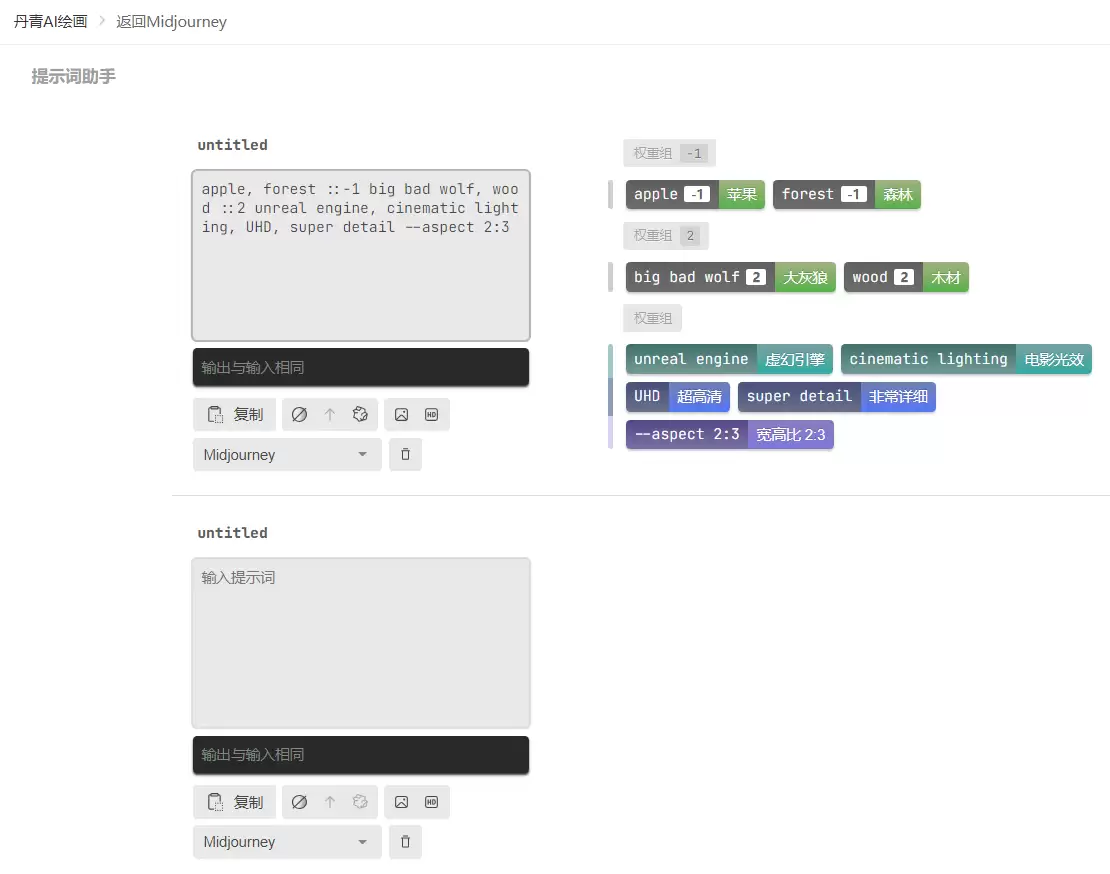Image resolution: width=1110 pixels, height=874 pixels.
Task: Click the 2 weight badge on big bad wolf
Action: click(756, 277)
